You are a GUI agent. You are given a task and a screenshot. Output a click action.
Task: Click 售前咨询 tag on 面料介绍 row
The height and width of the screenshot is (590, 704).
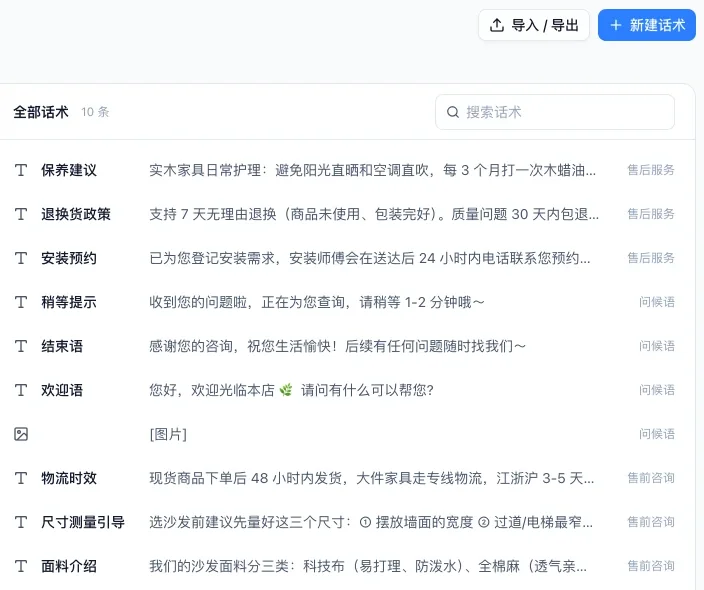point(651,566)
